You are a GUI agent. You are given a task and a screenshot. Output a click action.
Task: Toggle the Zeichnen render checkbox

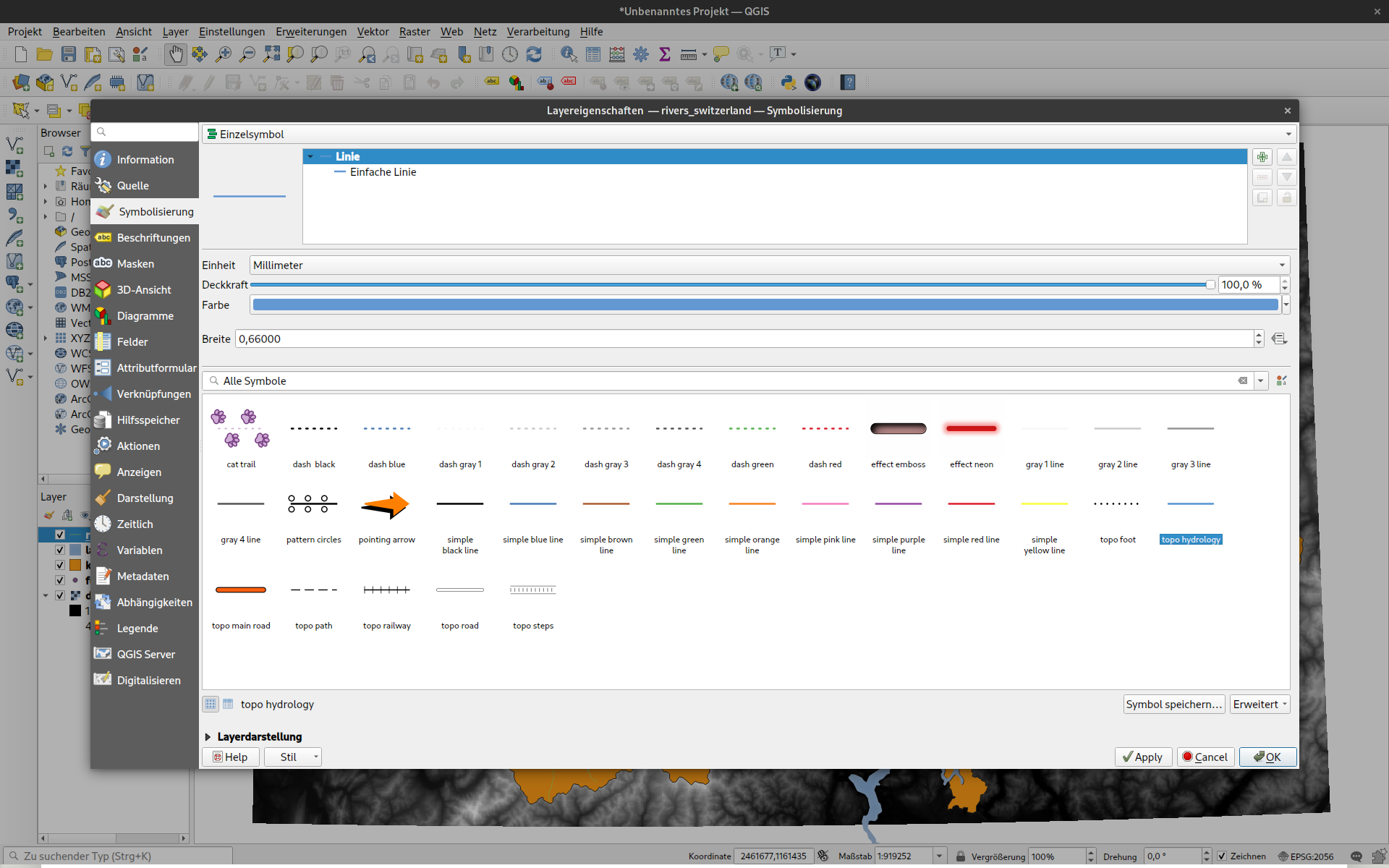(x=1222, y=856)
